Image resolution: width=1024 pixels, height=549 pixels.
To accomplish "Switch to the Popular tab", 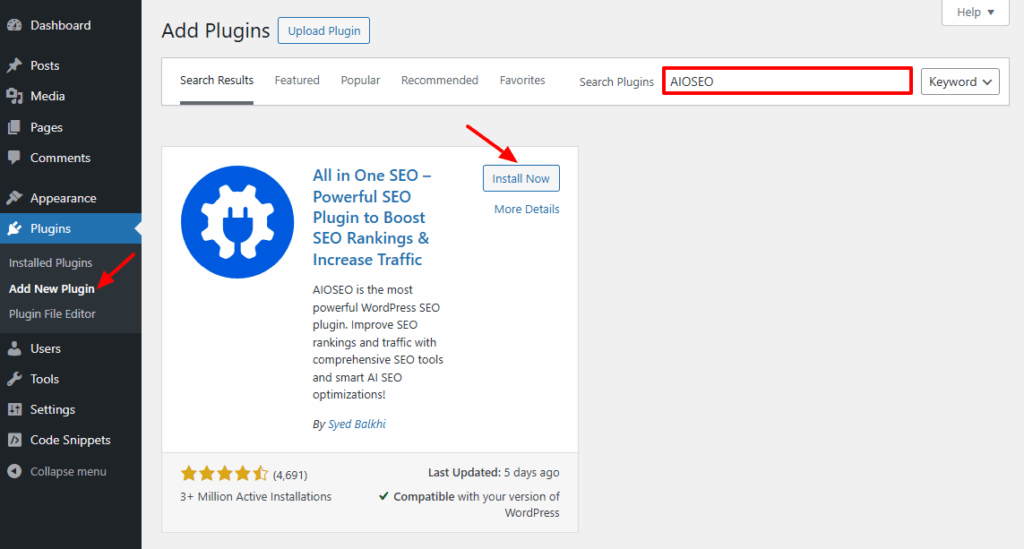I will [360, 80].
